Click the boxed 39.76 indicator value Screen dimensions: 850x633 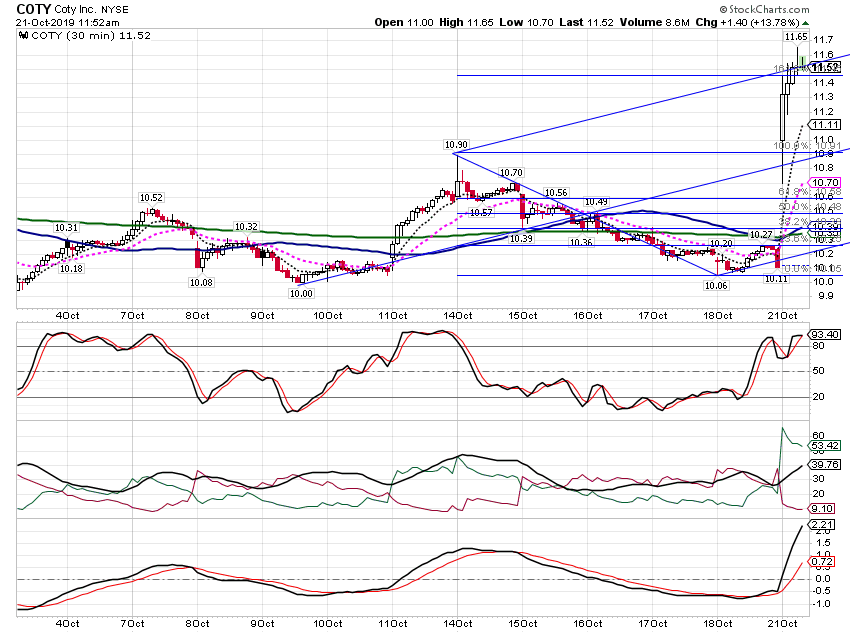click(x=825, y=464)
